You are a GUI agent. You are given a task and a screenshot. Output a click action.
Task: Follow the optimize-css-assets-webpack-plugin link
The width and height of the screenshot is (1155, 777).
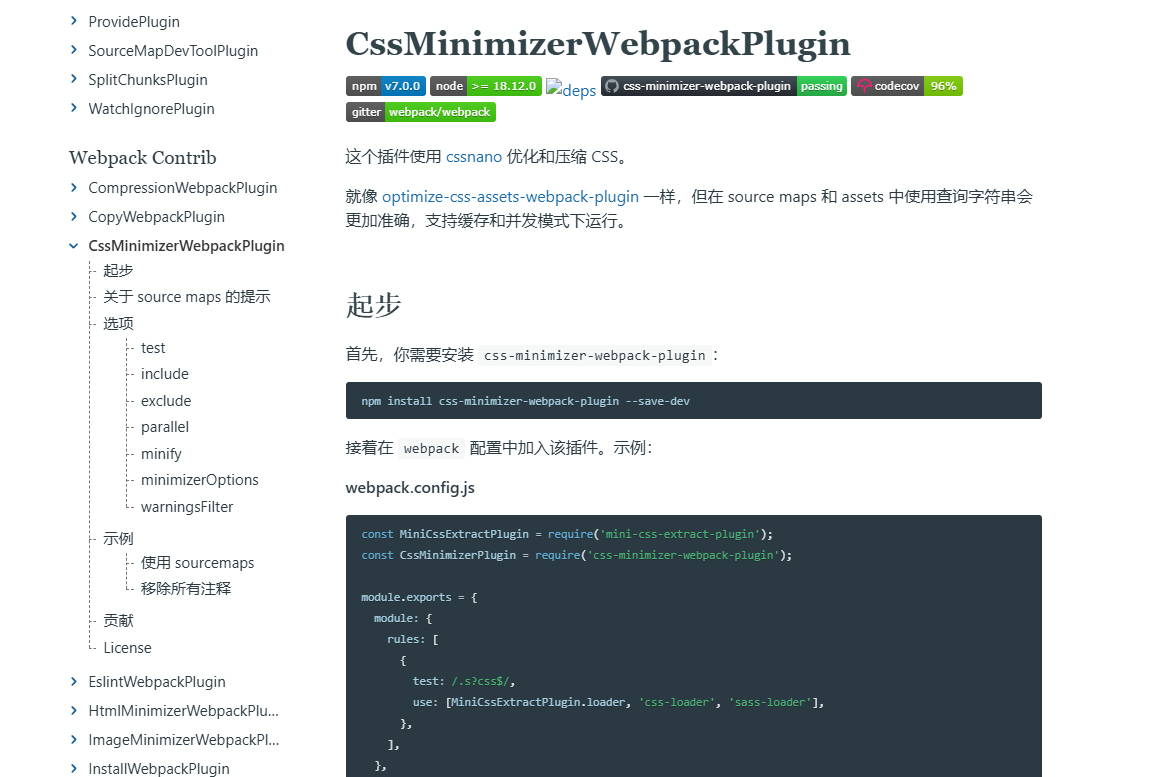point(510,197)
